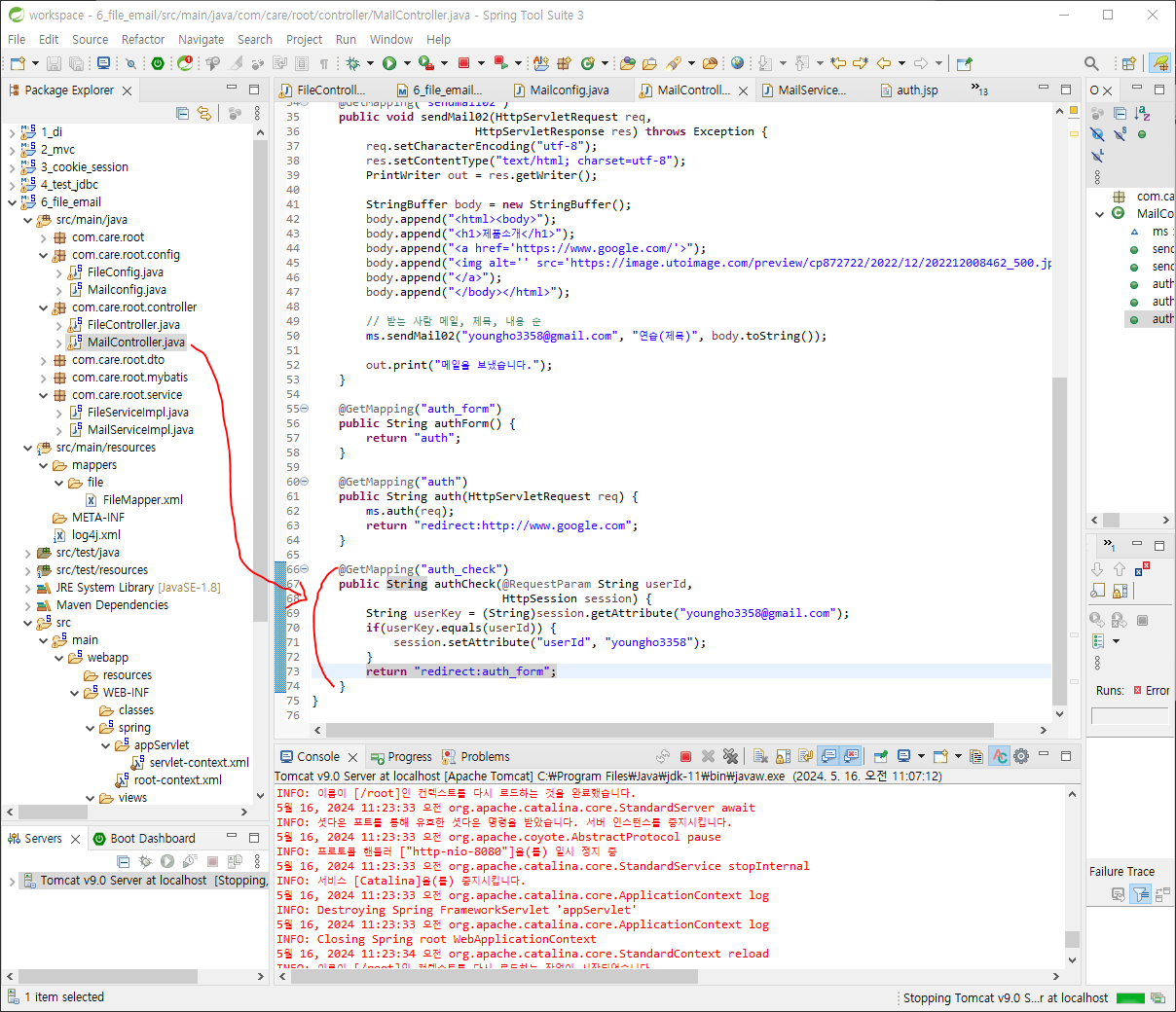
Task: Click the Boot Dashboard green power icon in toolbar
Action: 158,63
